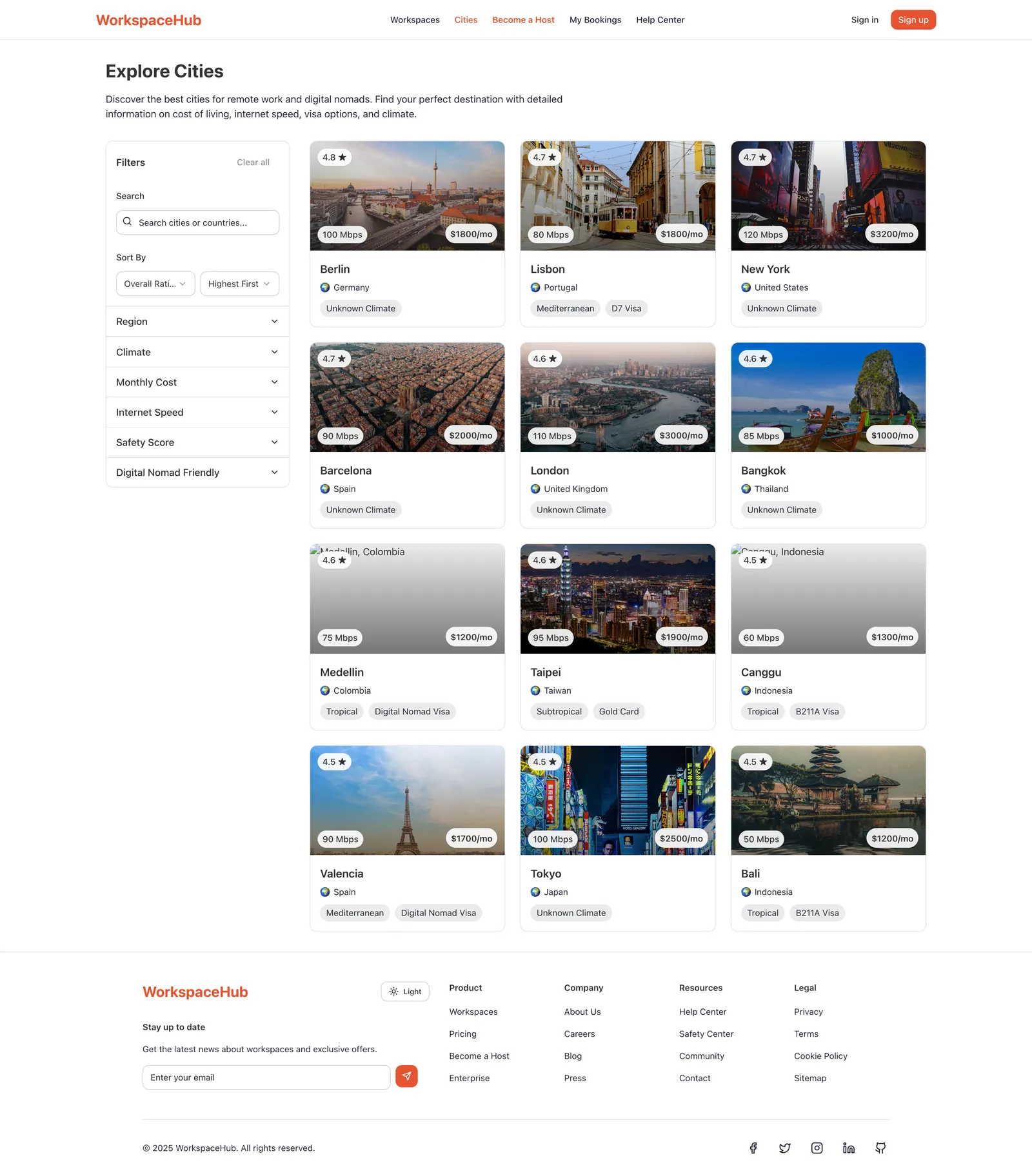Open the Overall Rating sort dropdown
The height and width of the screenshot is (1176, 1032).
[x=155, y=284]
